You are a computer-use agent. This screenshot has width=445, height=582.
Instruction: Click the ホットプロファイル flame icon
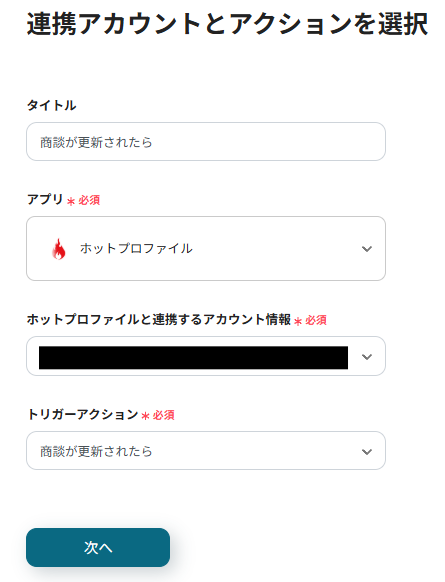tap(59, 248)
